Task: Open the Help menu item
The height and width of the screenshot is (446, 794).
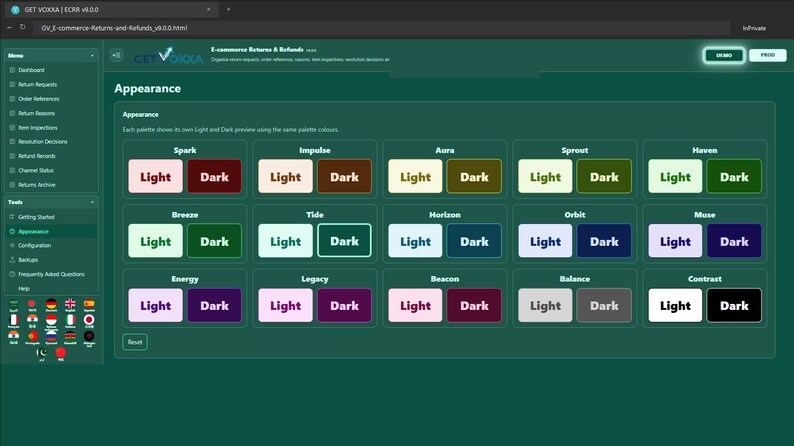Action: pyautogui.click(x=24, y=289)
